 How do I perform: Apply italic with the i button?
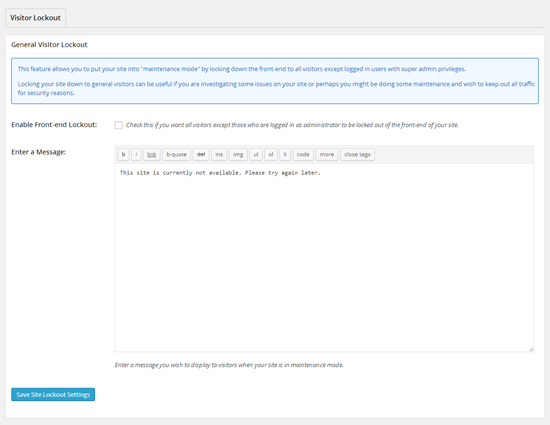coord(136,154)
